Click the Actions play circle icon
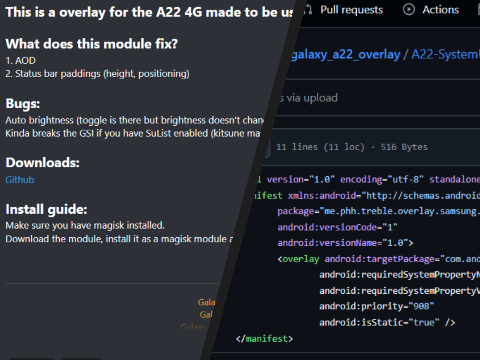The height and width of the screenshot is (360, 480). click(409, 10)
